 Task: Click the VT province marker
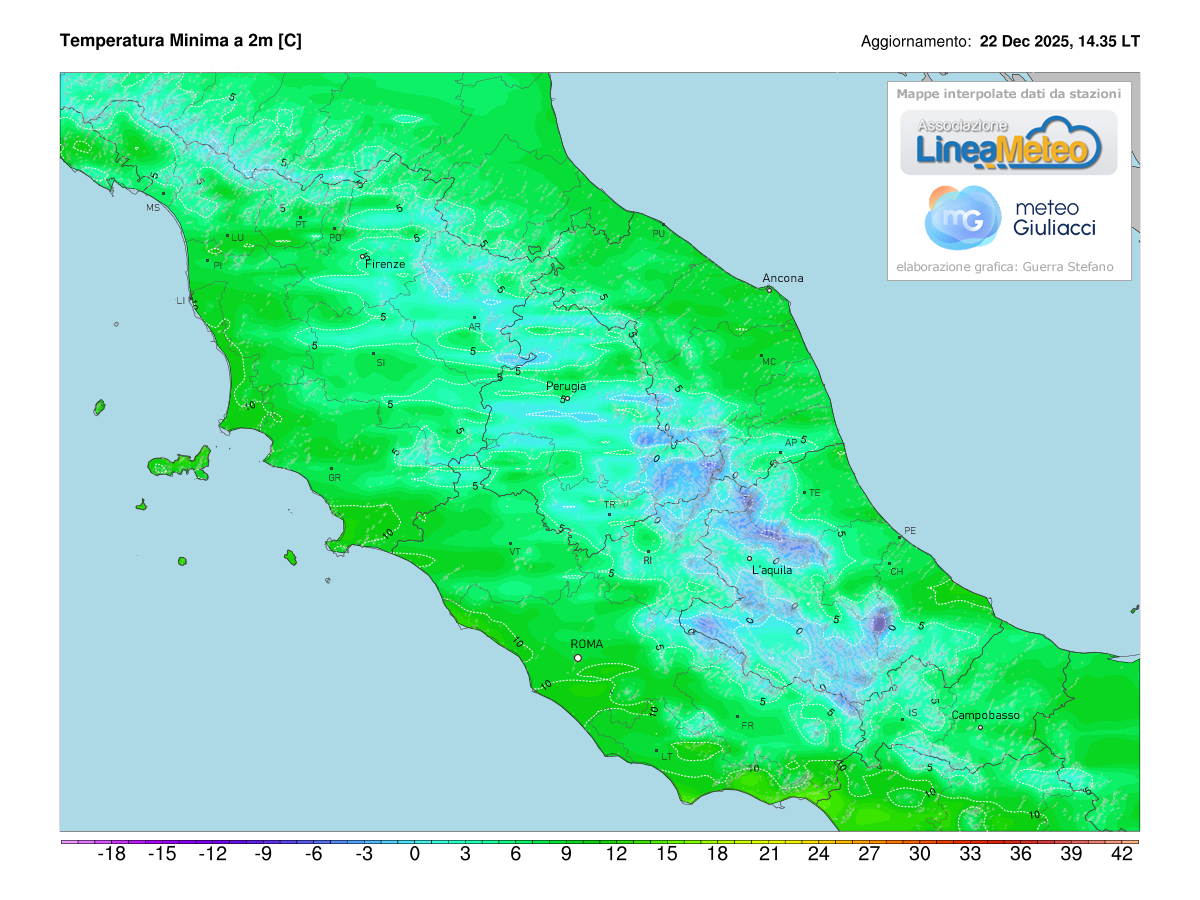516,549
